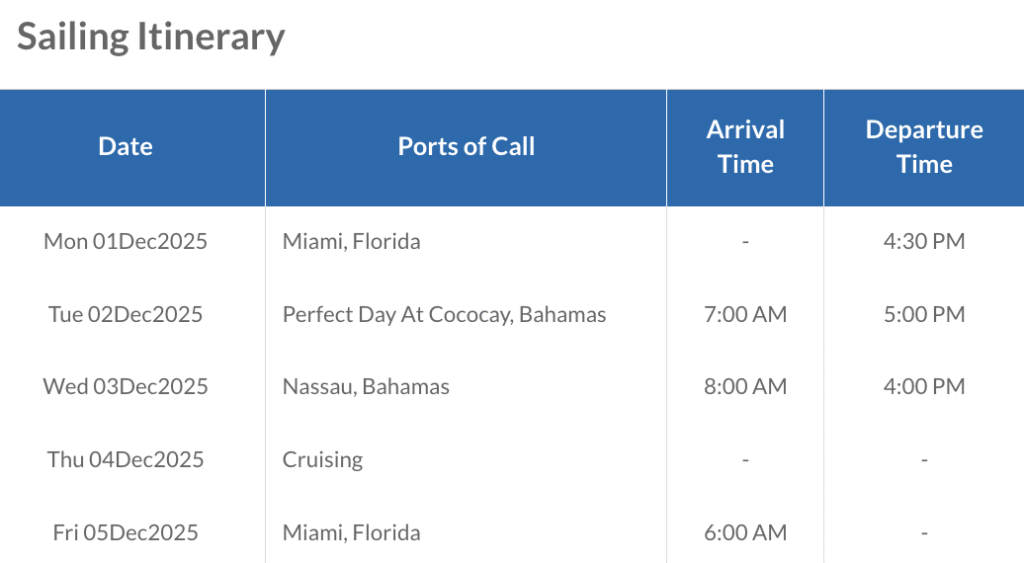Image resolution: width=1024 pixels, height=563 pixels.
Task: Select the Wed 03Dec2025 date cell
Action: (125, 387)
